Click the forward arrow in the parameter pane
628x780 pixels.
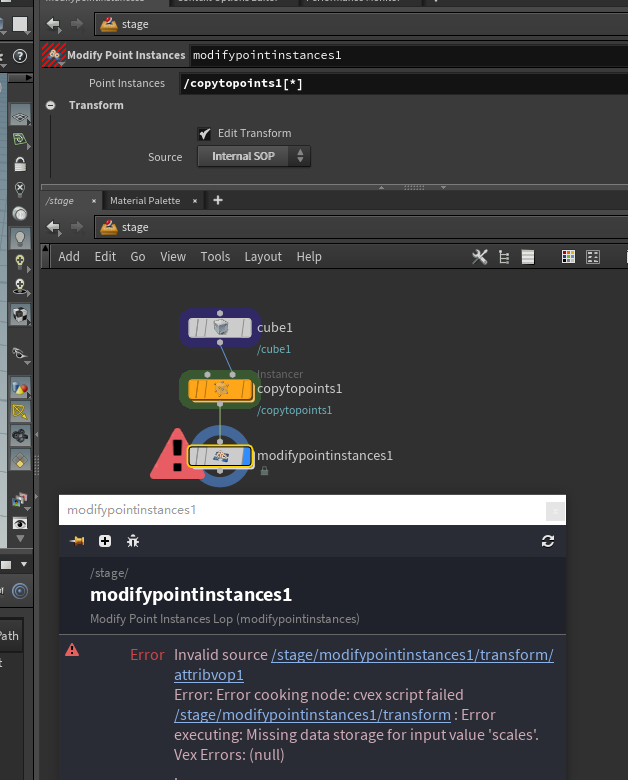point(77,24)
